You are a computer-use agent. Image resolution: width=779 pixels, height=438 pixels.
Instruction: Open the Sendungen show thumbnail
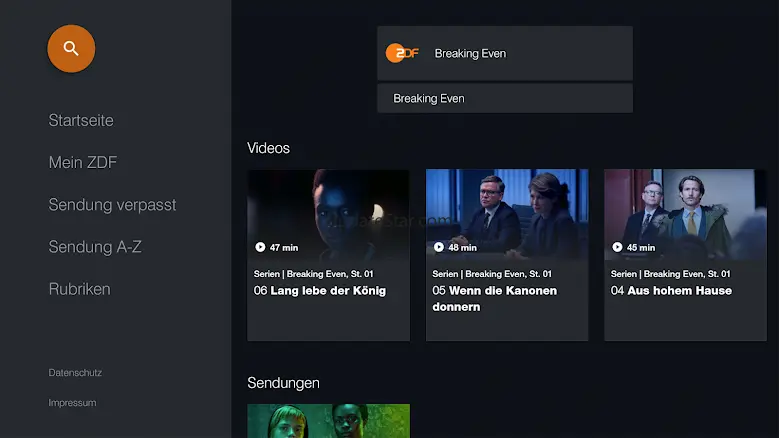(328, 421)
